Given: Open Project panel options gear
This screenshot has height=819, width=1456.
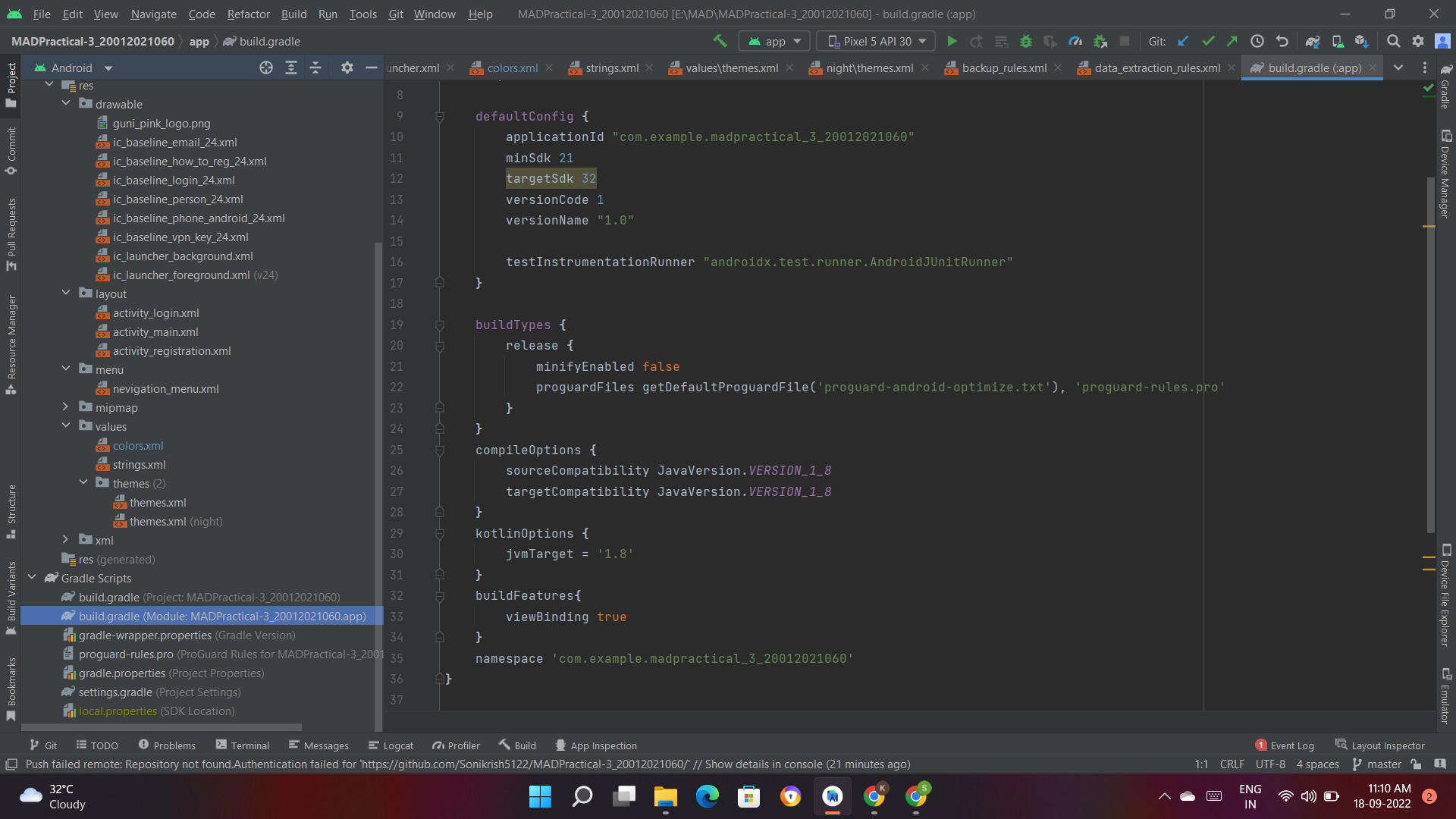Looking at the screenshot, I should (x=347, y=67).
